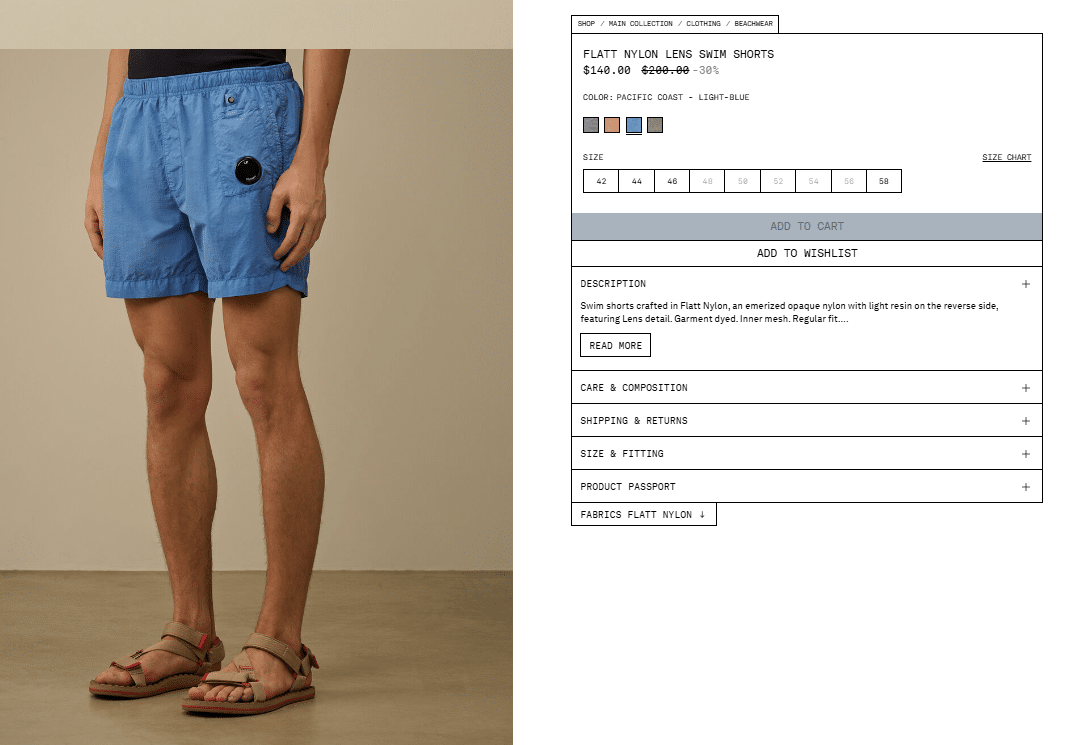Go to Beachwear in breadcrumb

[753, 23]
